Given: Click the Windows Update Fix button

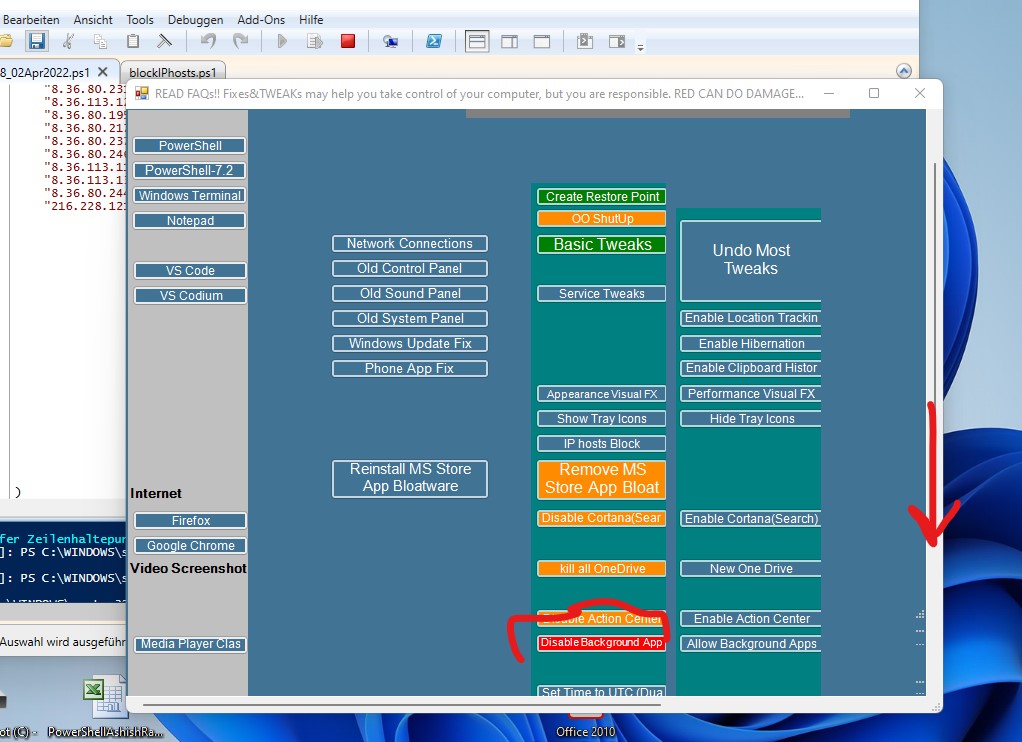Looking at the screenshot, I should click(x=409, y=344).
